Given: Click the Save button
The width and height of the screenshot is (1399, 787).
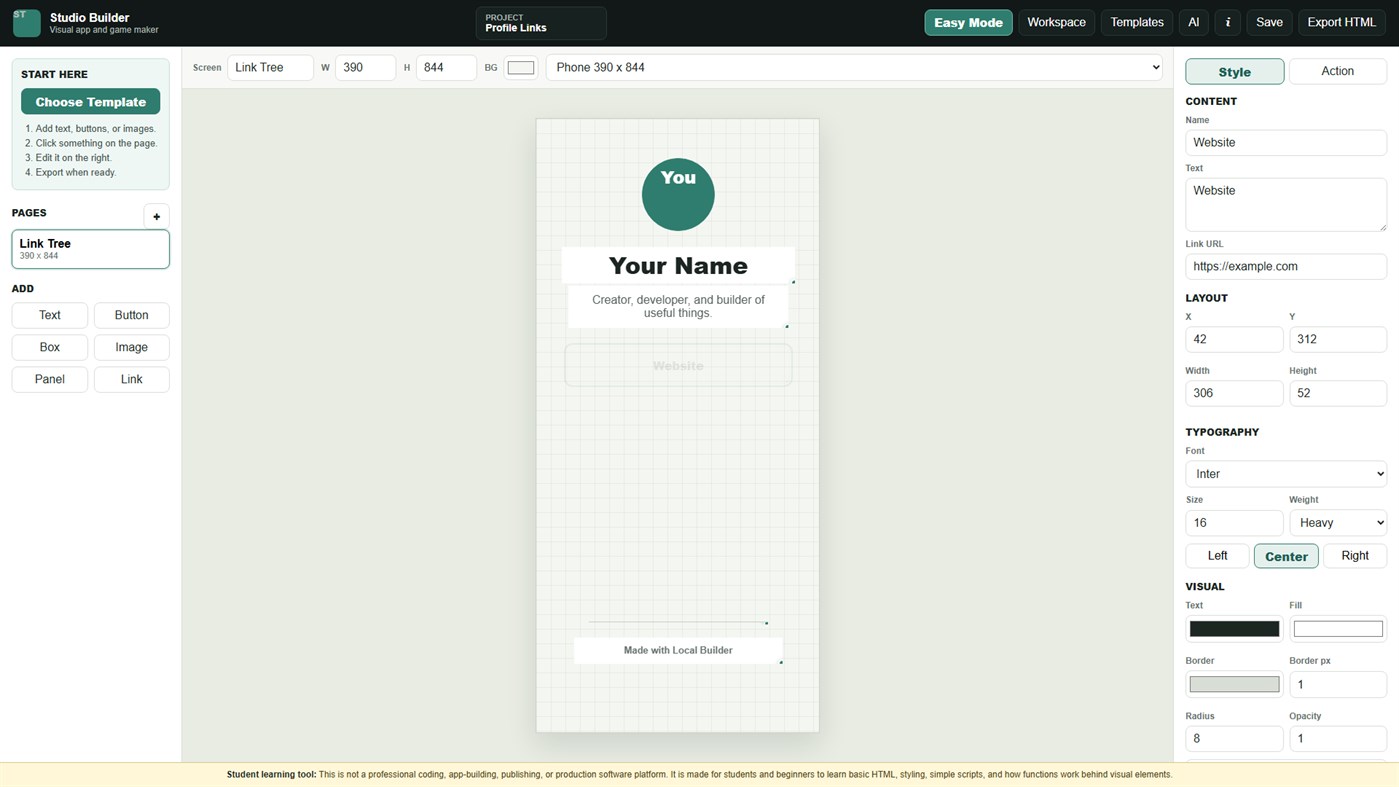Looking at the screenshot, I should [1269, 22].
